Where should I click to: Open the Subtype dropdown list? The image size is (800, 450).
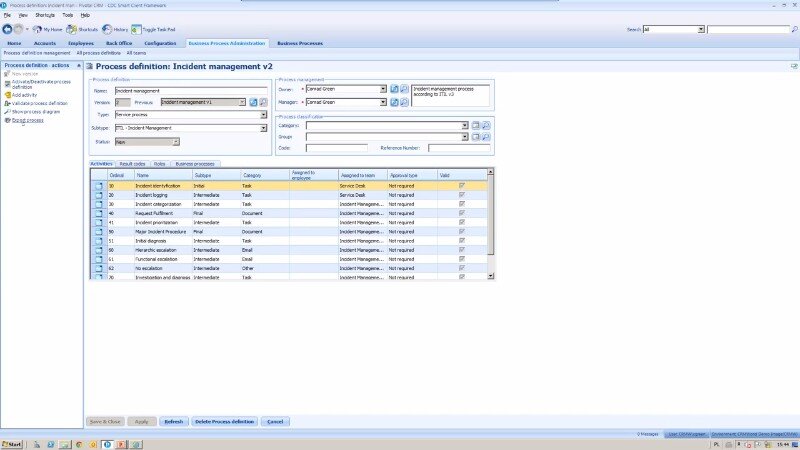tap(263, 128)
